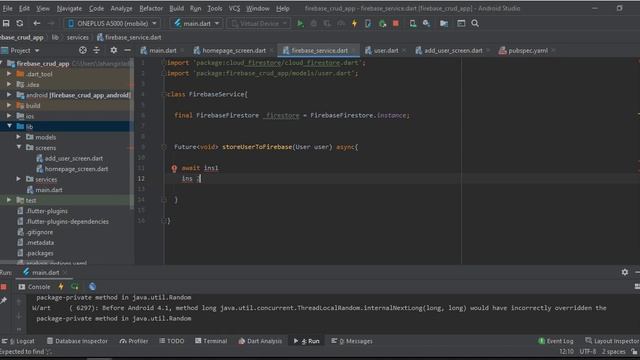Click the 2 spaces indent indicator
This screenshot has height=360, width=640.
point(613,351)
